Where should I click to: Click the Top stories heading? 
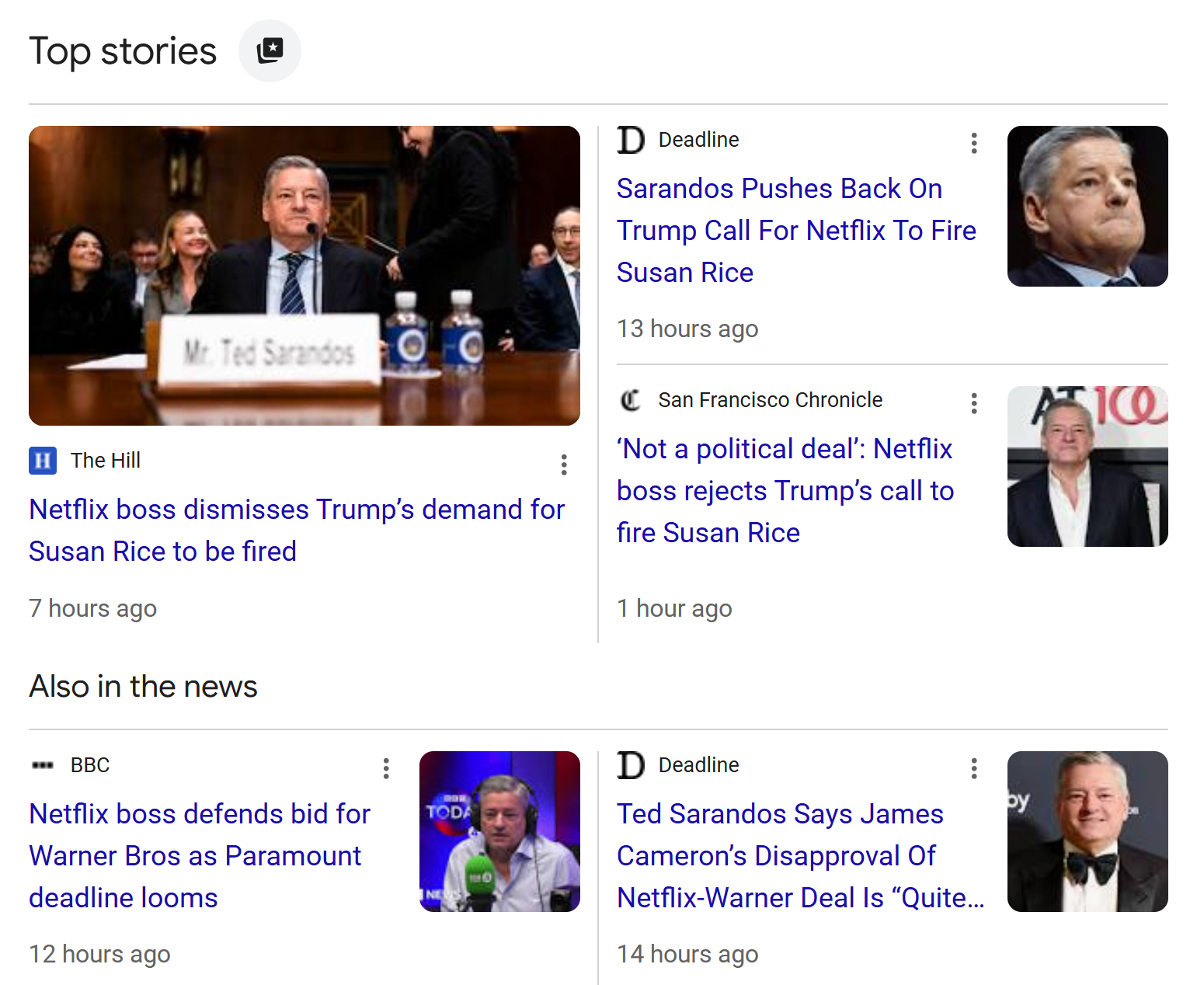[x=123, y=51]
